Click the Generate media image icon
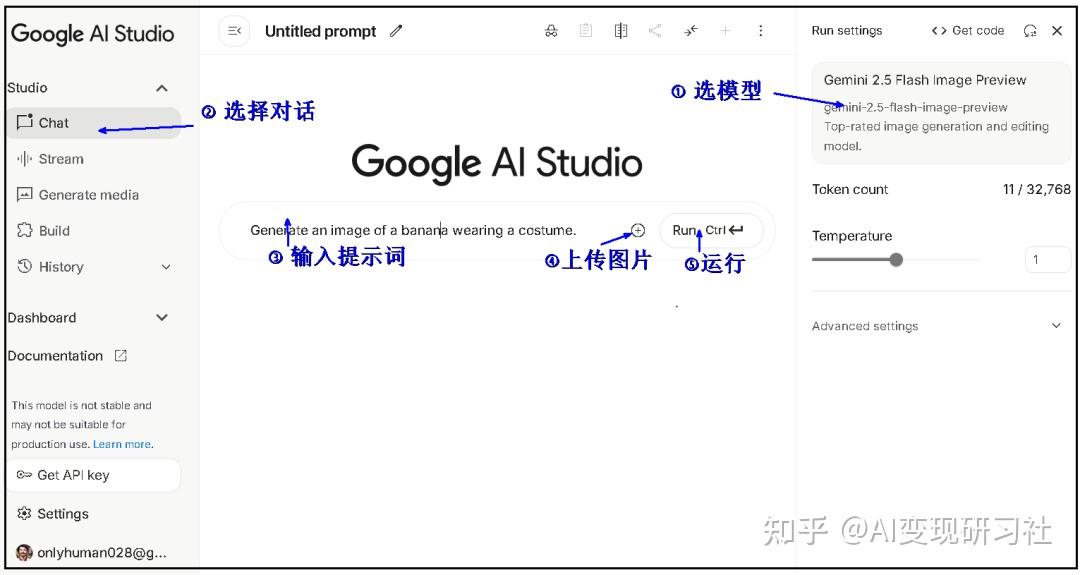Screen dimensions: 1080x575 click(25, 194)
